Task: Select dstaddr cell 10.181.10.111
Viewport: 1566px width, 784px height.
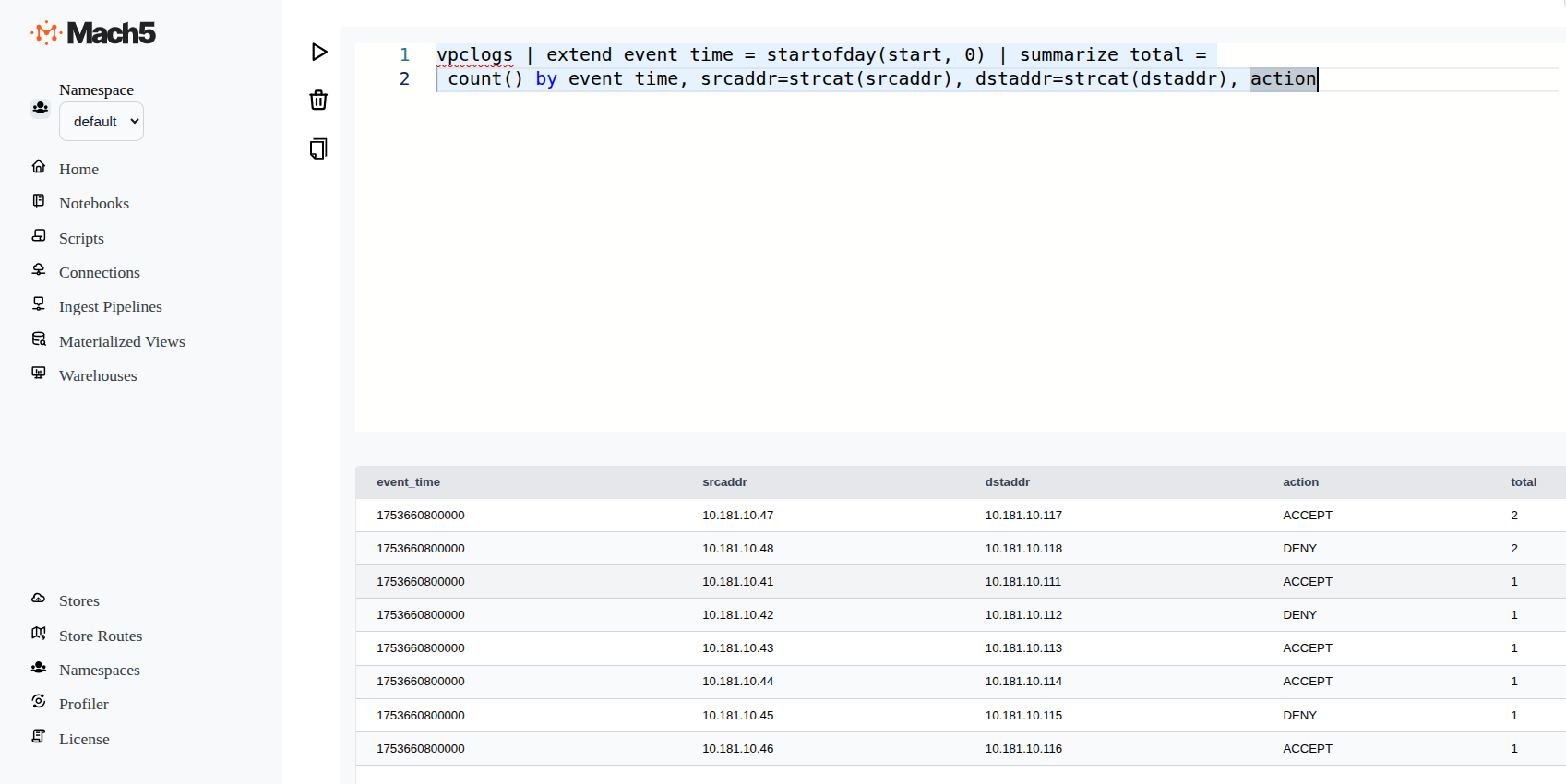Action: click(1023, 582)
